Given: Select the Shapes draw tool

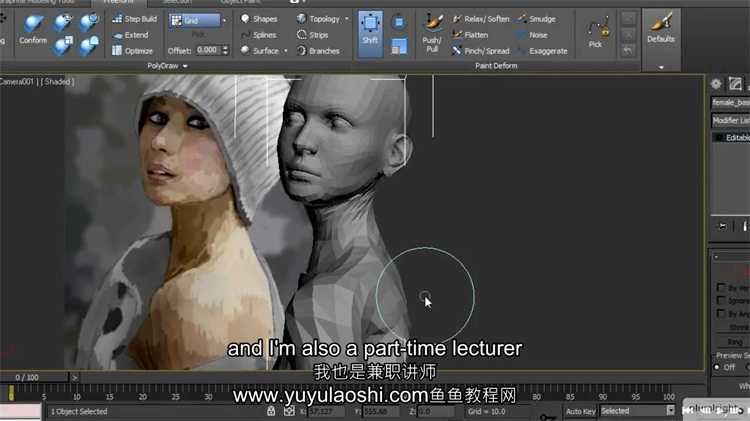Looking at the screenshot, I should pos(259,19).
